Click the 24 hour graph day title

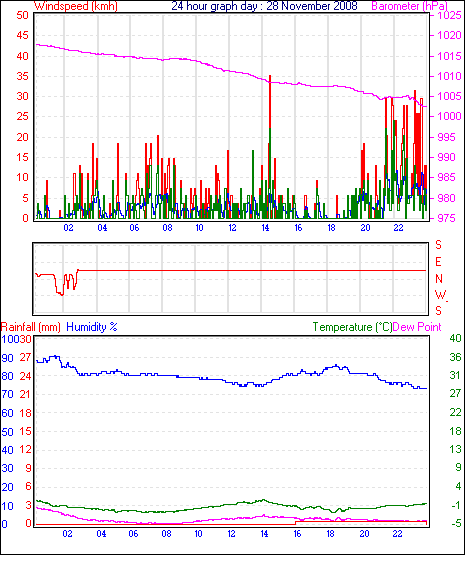(264, 6)
